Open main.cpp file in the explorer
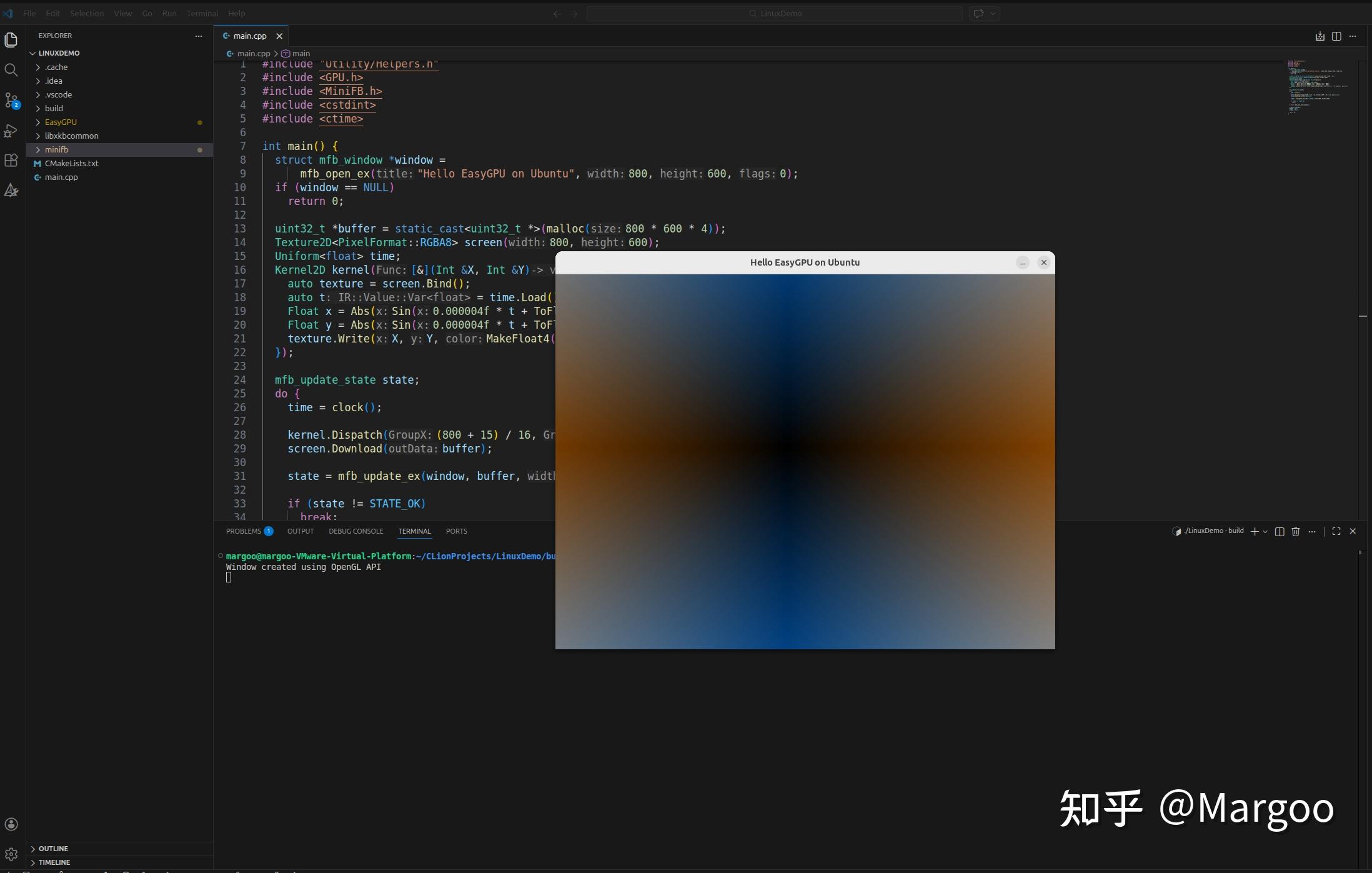The height and width of the screenshot is (873, 1372). (119, 177)
